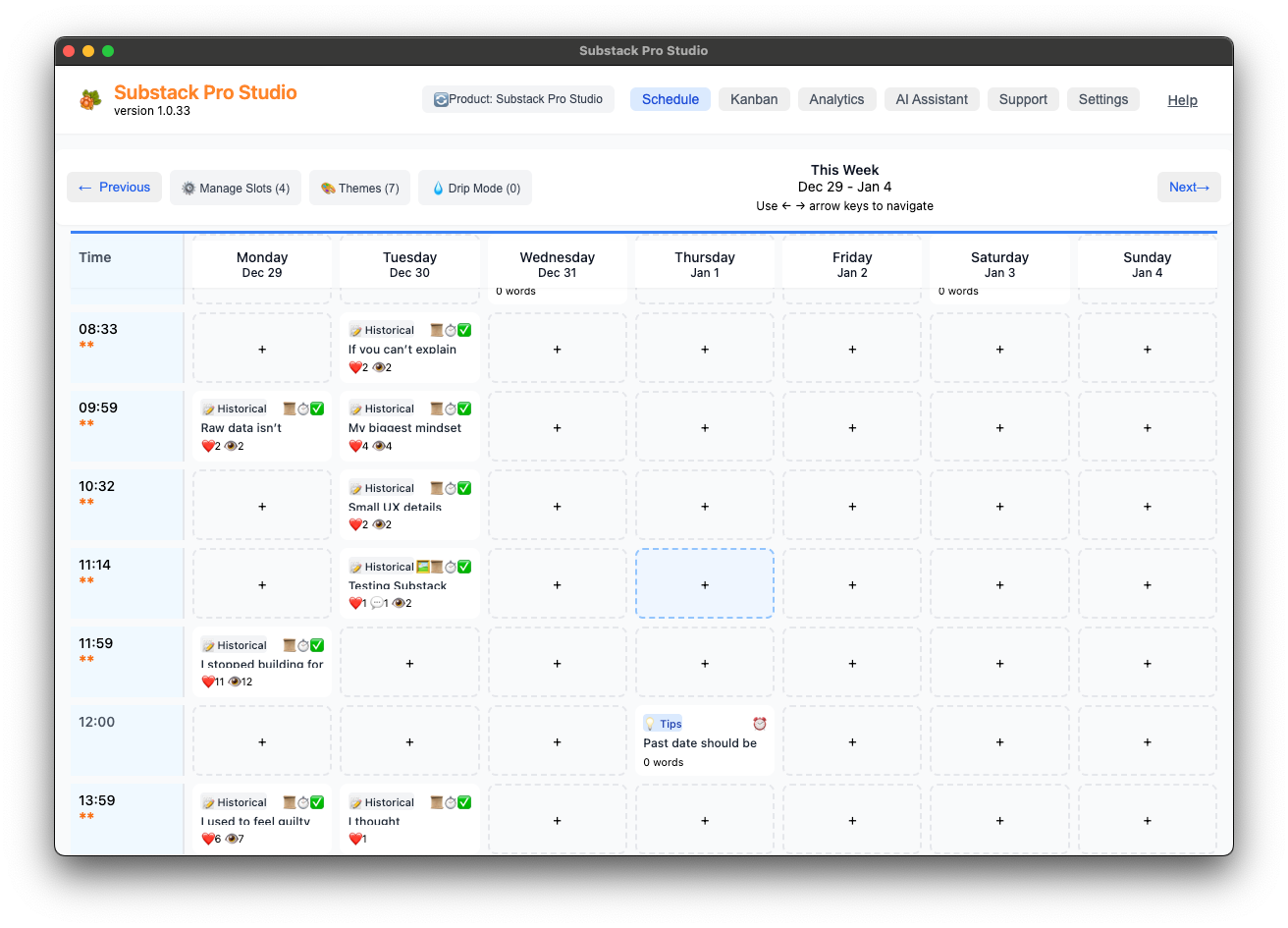Add post to Monday 08:33 empty slot
Viewport: 1288px width, 928px height.
click(262, 349)
